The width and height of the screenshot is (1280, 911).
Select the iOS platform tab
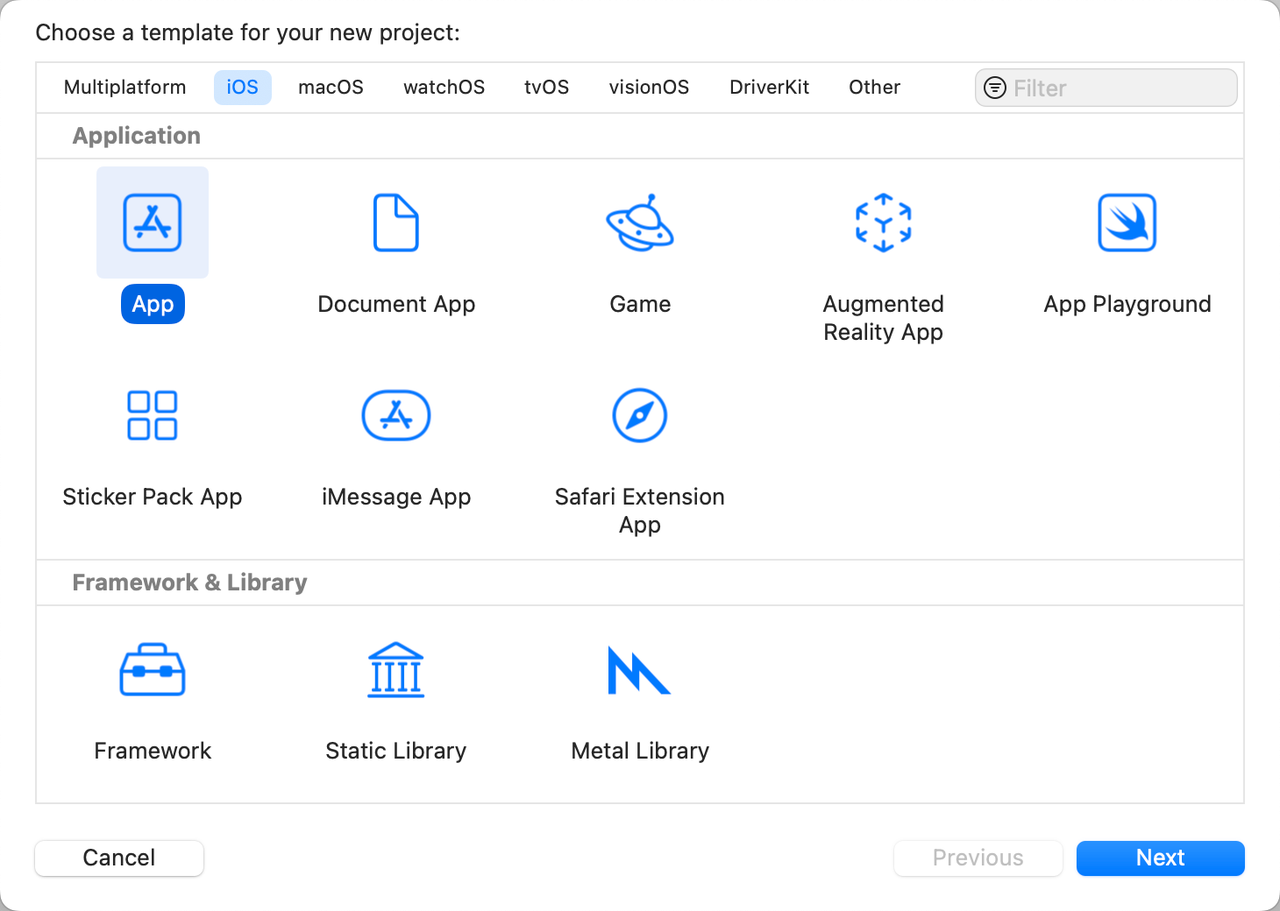[x=242, y=87]
